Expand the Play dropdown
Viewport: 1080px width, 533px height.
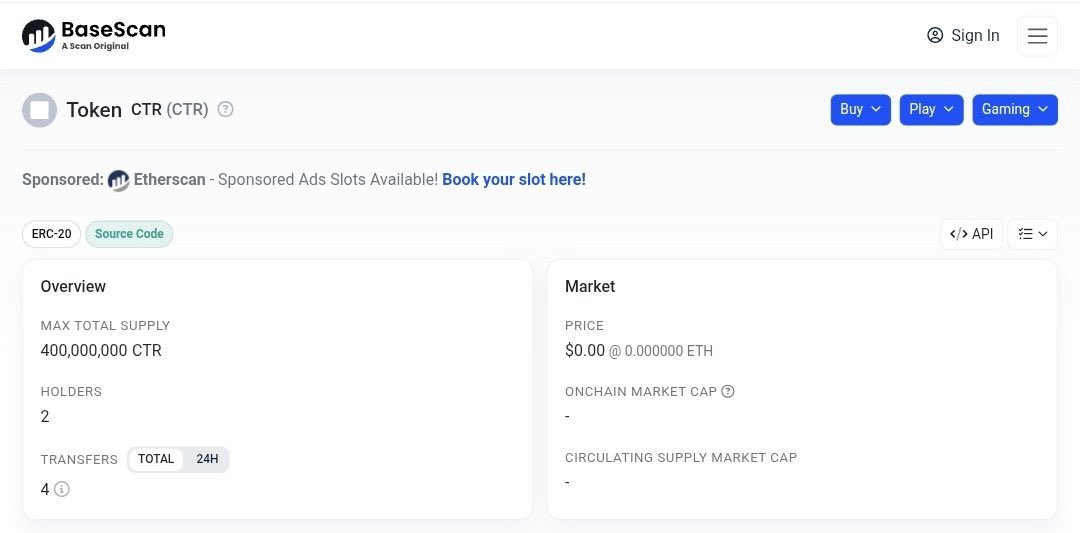pyautogui.click(x=931, y=109)
